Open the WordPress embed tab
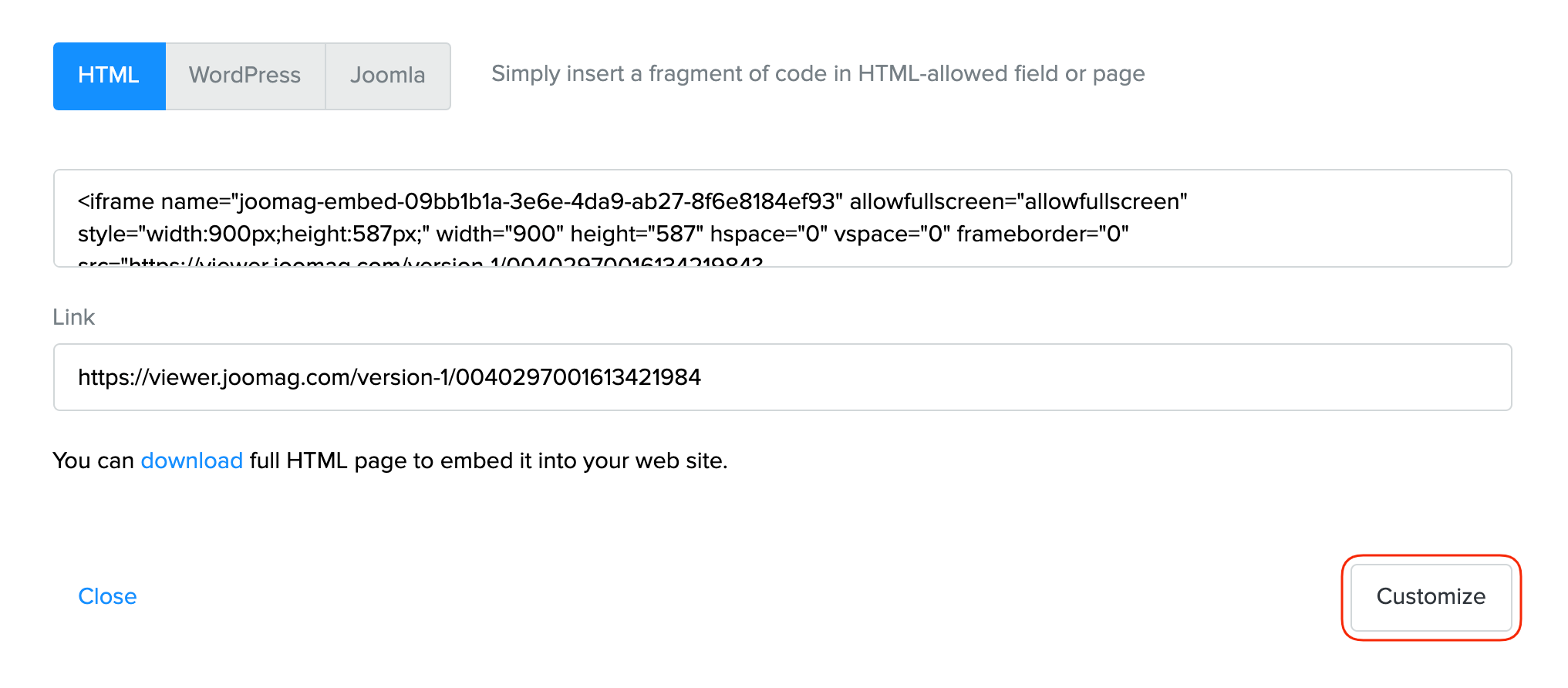This screenshot has width=1568, height=688. tap(244, 76)
